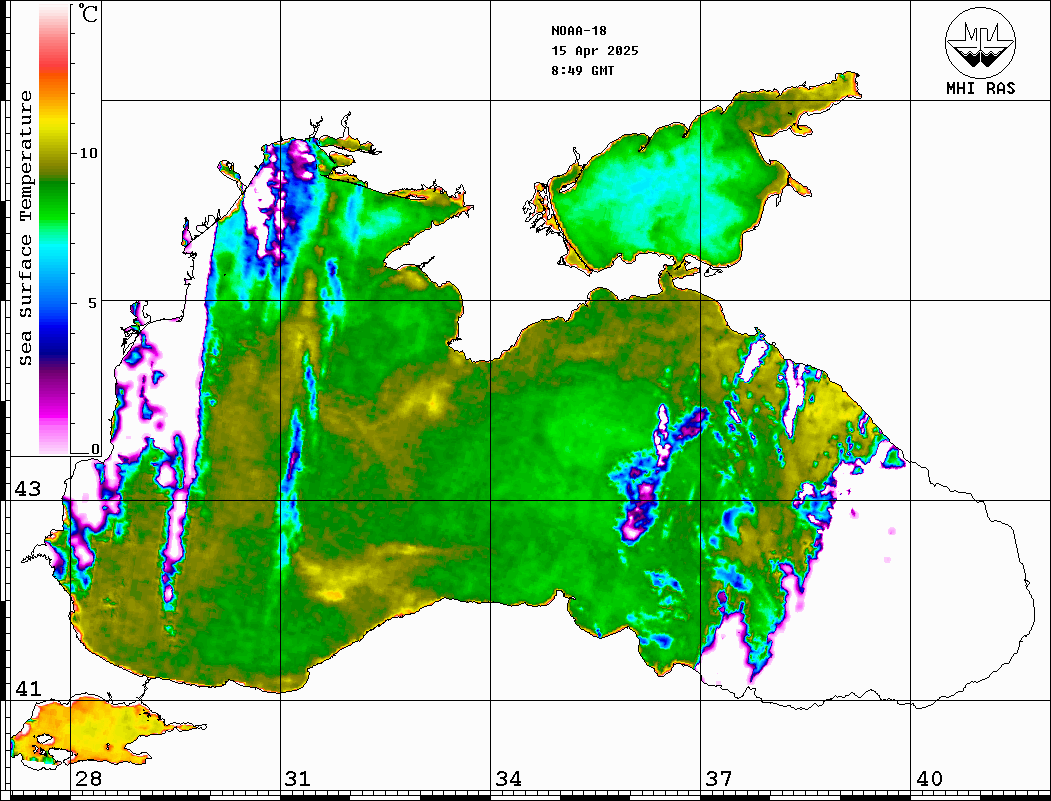Click the 'NOAA-18' satellite label
This screenshot has height=801, width=1051.
[578, 31]
